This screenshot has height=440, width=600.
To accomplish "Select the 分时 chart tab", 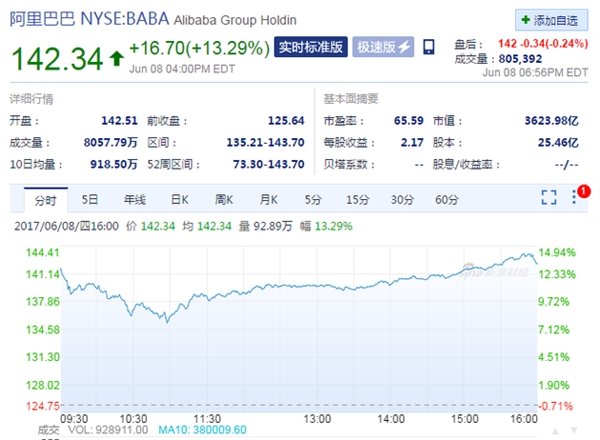I will (46, 200).
